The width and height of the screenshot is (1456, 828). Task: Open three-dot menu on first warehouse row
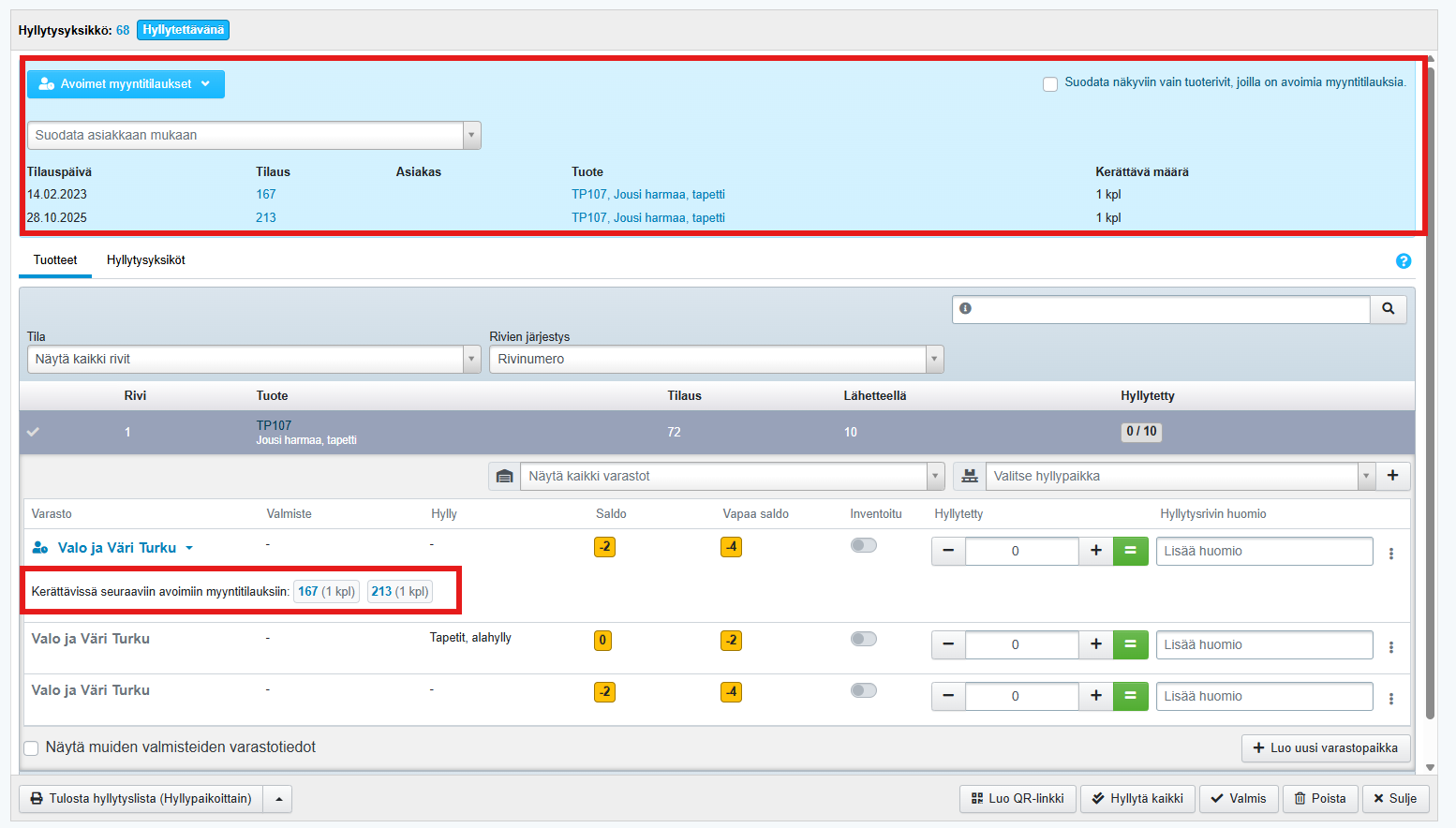click(1390, 553)
